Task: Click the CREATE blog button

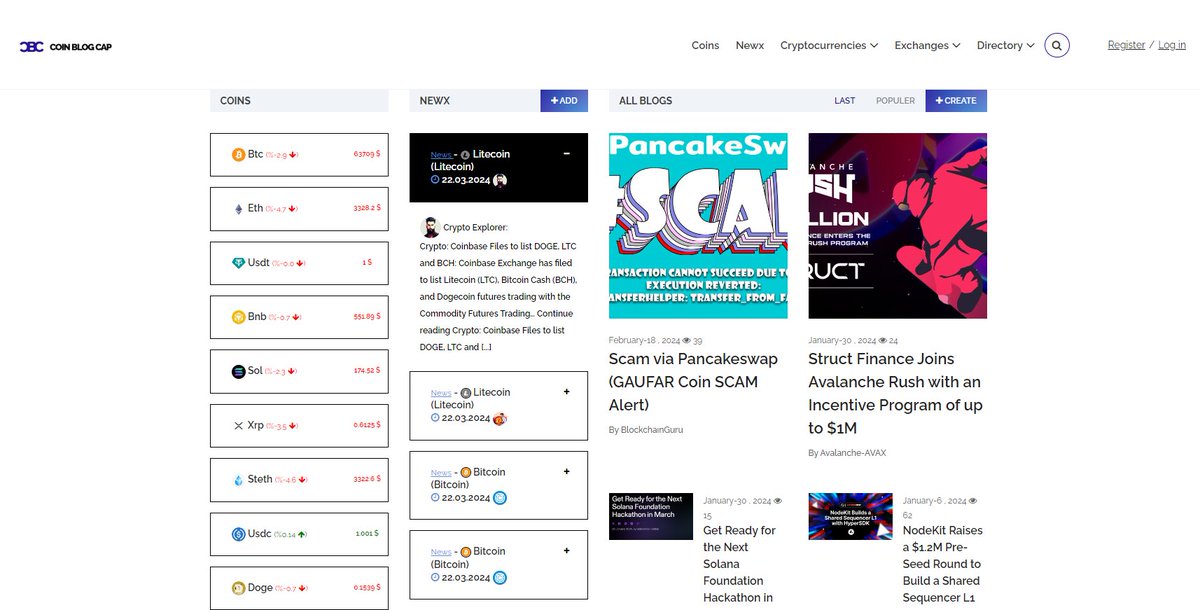Action: click(956, 101)
